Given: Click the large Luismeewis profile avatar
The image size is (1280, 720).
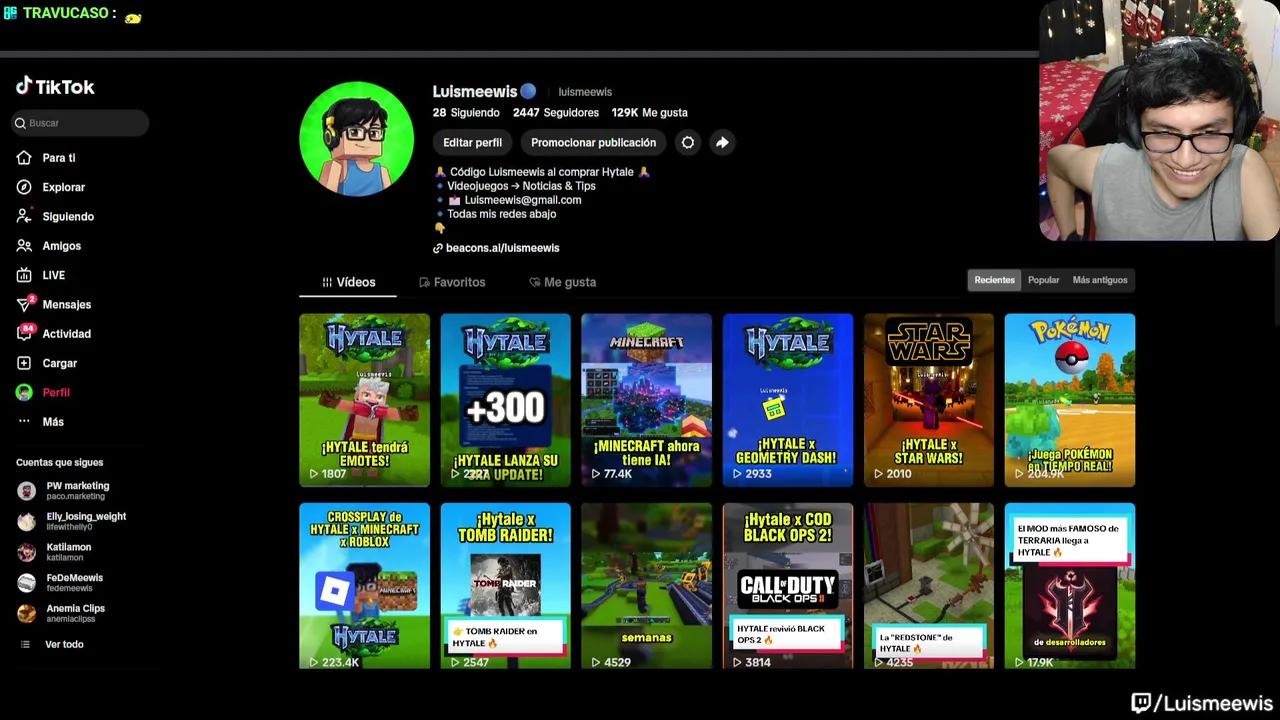Looking at the screenshot, I should (356, 139).
